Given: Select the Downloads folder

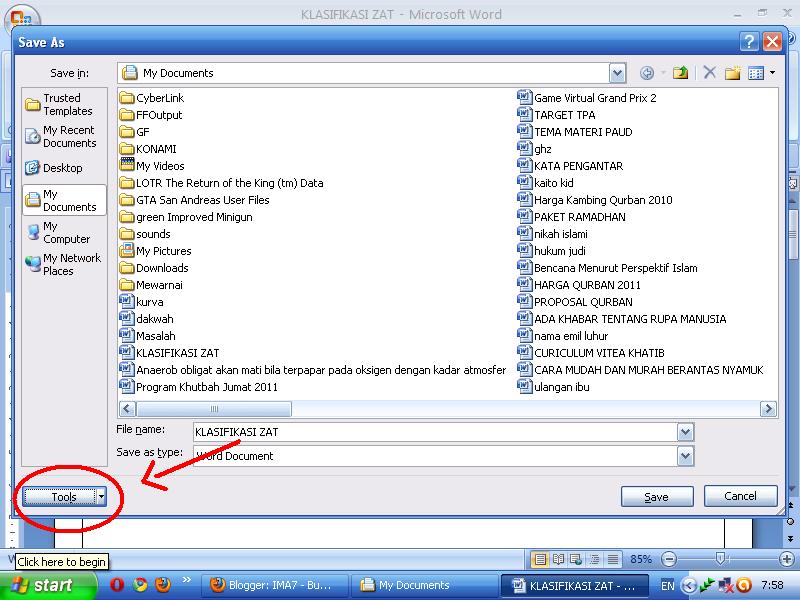Looking at the screenshot, I should [154, 268].
